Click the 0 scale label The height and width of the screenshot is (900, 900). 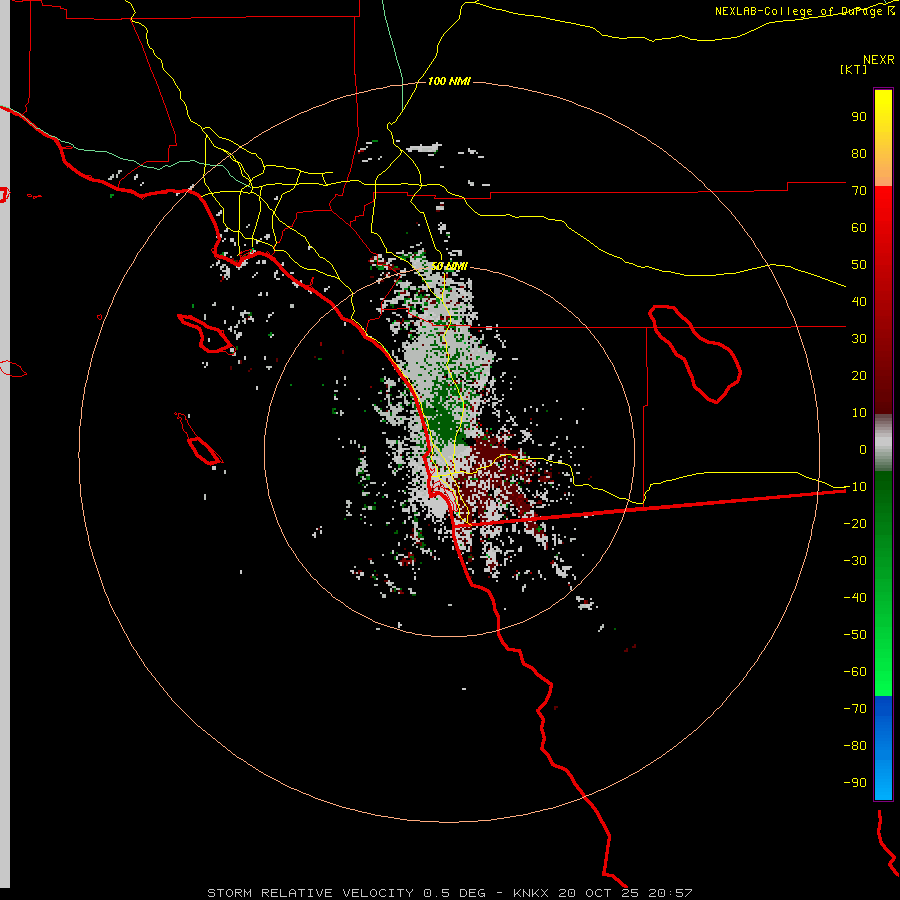[863, 449]
